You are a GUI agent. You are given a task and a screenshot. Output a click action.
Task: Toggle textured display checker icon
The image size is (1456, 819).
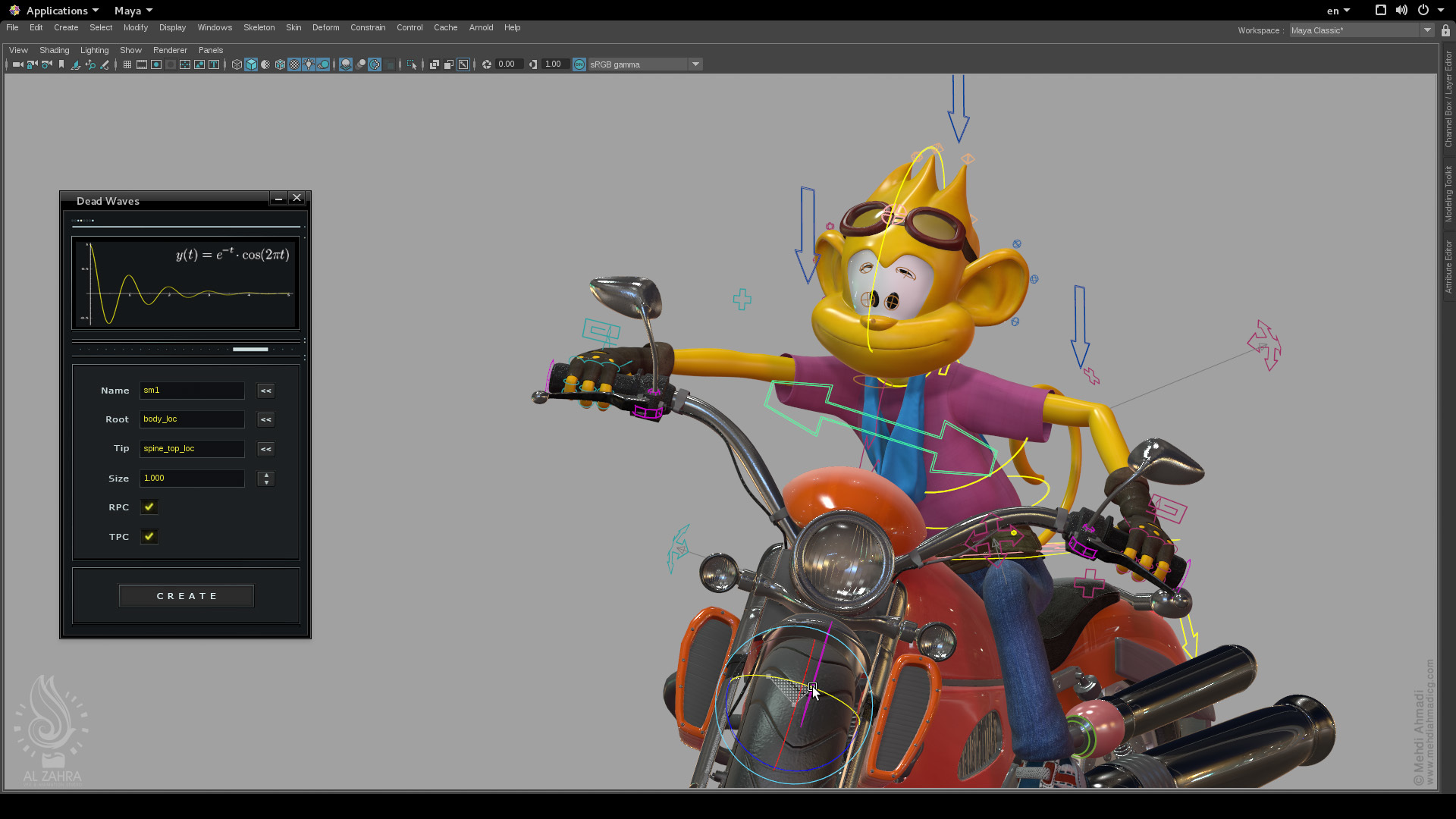point(294,64)
